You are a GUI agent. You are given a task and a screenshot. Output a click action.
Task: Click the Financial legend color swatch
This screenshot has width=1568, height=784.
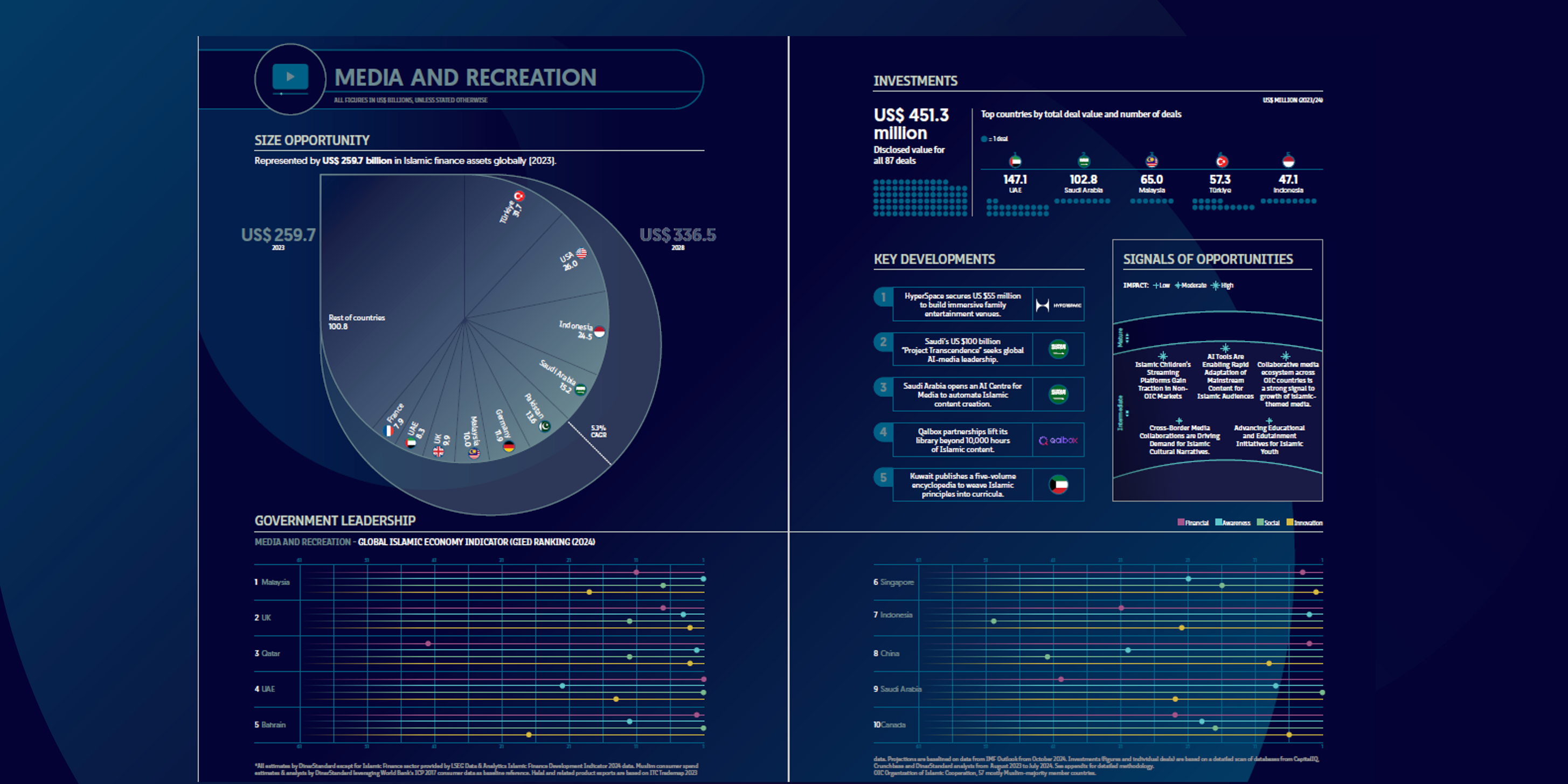tap(1181, 522)
